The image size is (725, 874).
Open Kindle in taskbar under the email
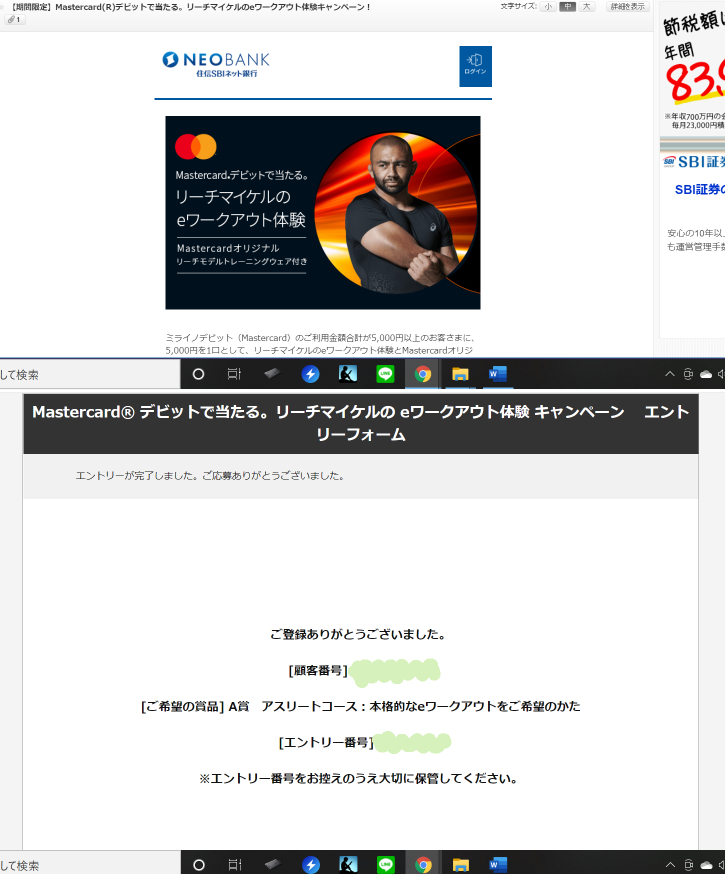pos(348,374)
